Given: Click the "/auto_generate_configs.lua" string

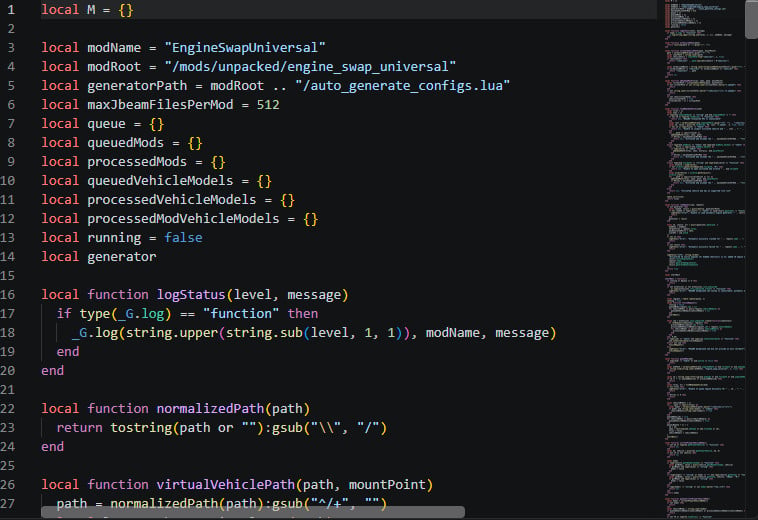Looking at the screenshot, I should [403, 86].
